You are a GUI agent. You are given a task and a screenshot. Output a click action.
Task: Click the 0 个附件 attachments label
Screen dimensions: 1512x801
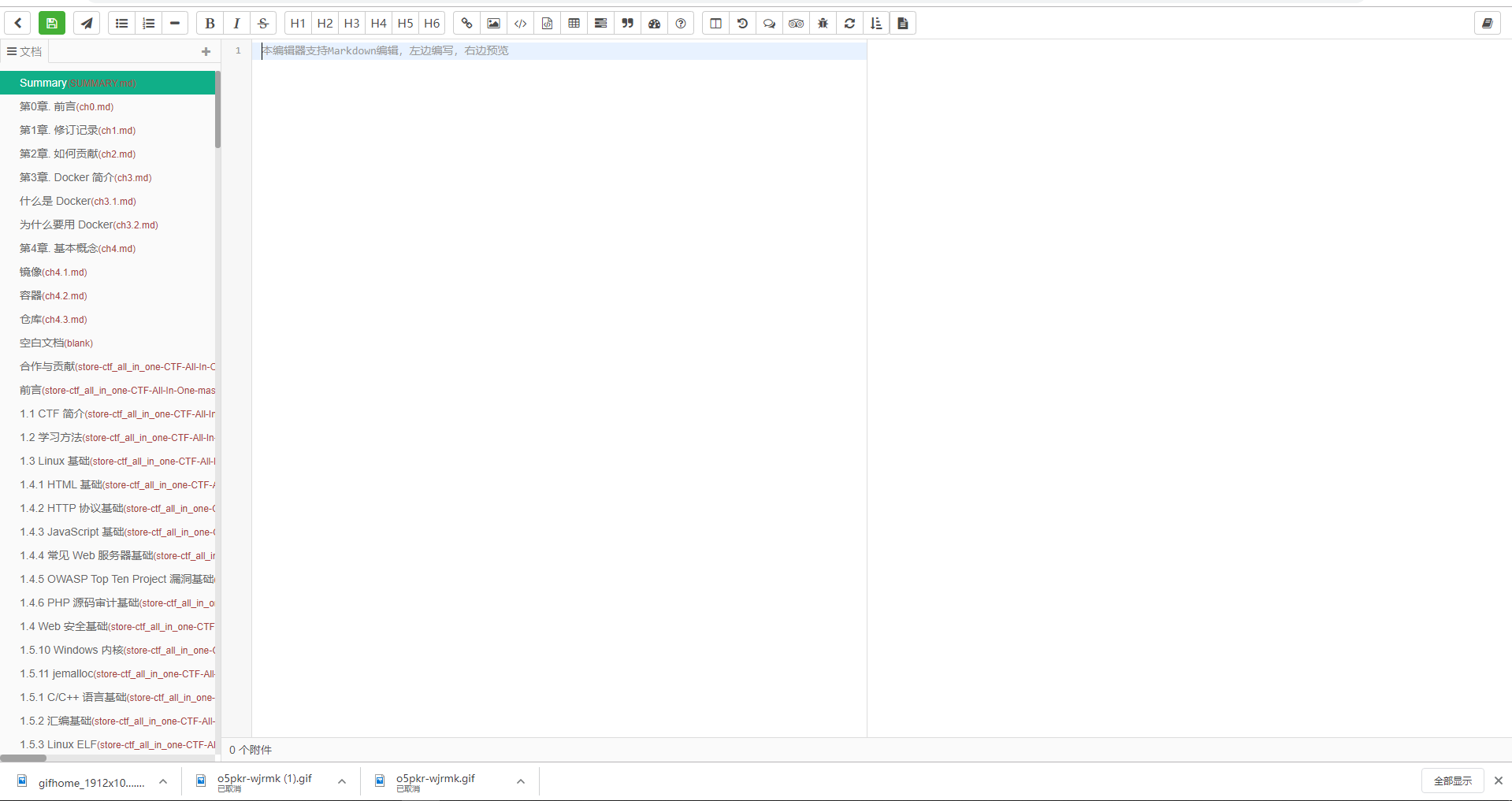coord(251,750)
